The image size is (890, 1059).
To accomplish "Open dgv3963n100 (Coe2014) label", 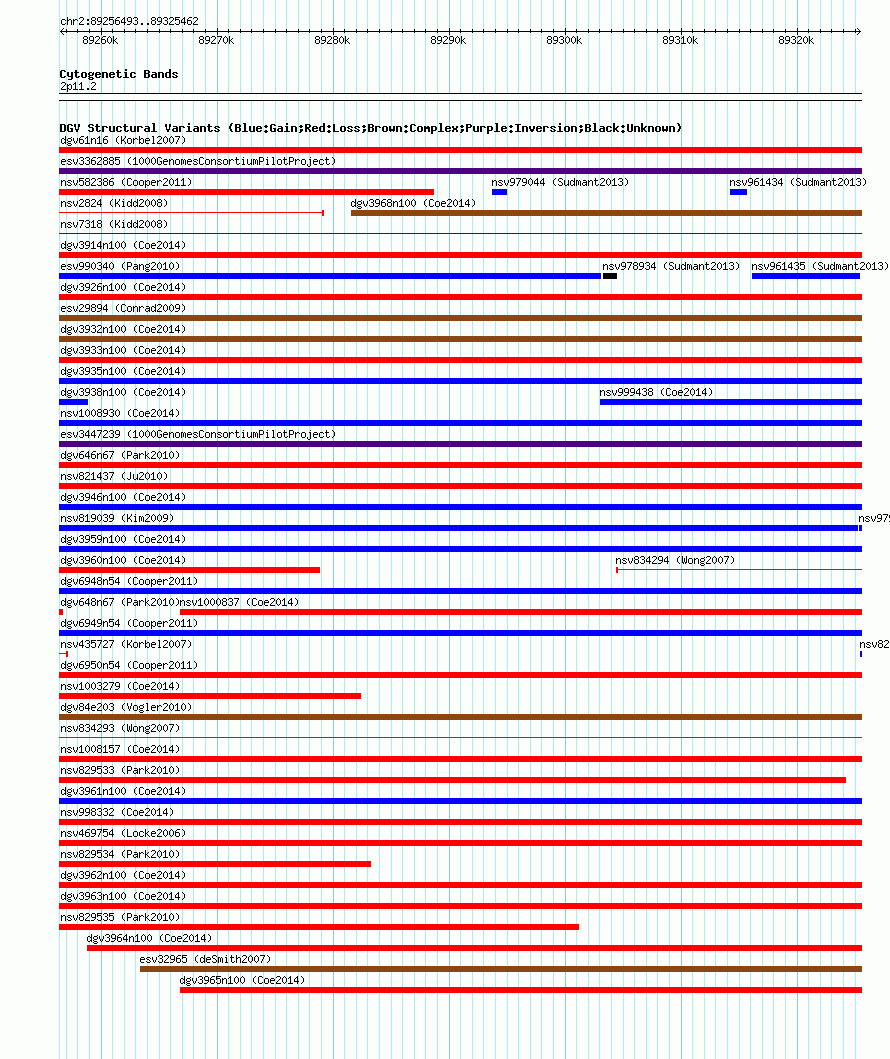I will click(x=123, y=896).
